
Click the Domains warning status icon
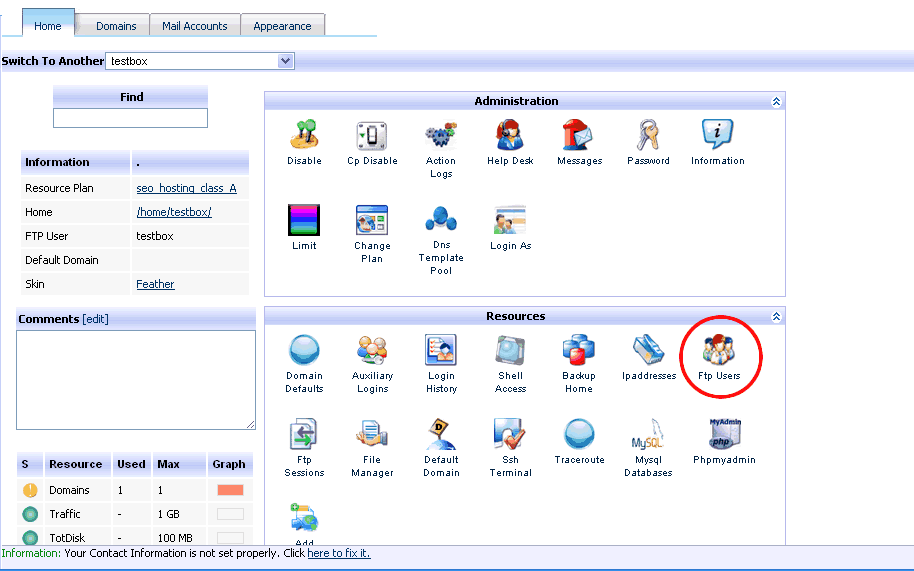coord(30,490)
